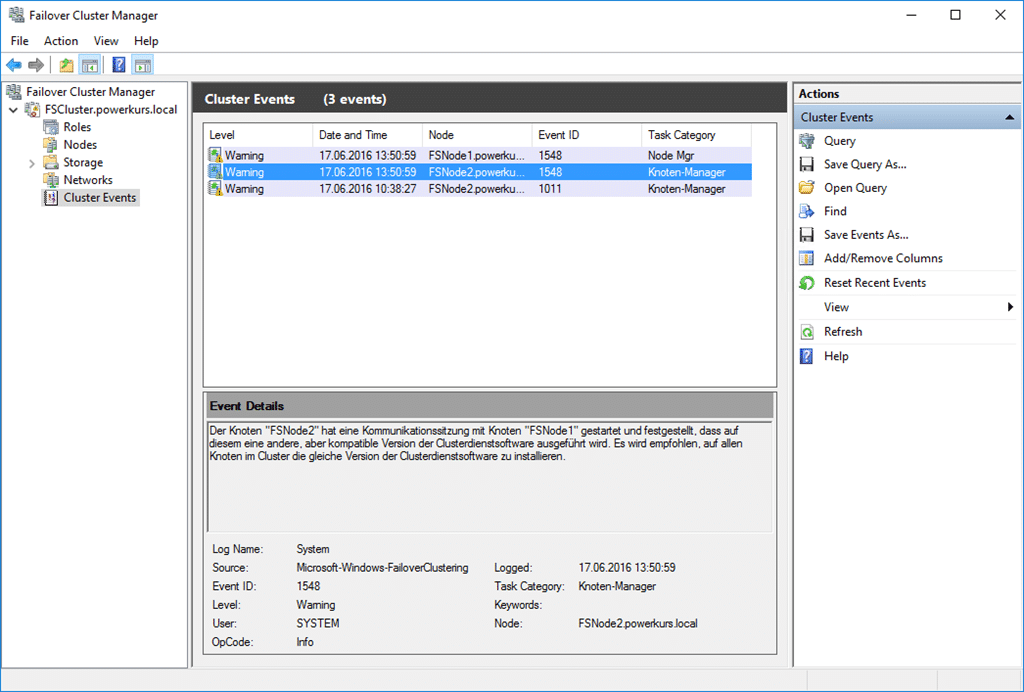Viewport: 1024px width, 692px height.
Task: Select Find action
Action: point(835,212)
